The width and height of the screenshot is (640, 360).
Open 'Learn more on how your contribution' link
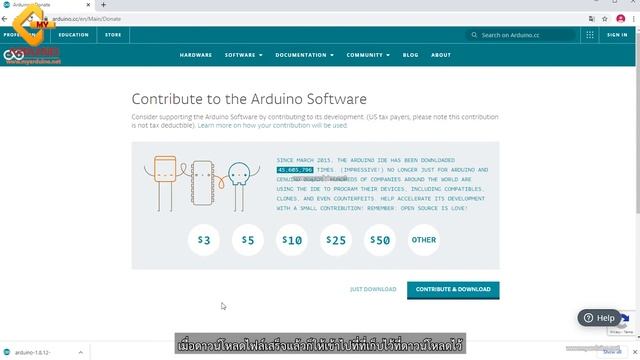272,125
